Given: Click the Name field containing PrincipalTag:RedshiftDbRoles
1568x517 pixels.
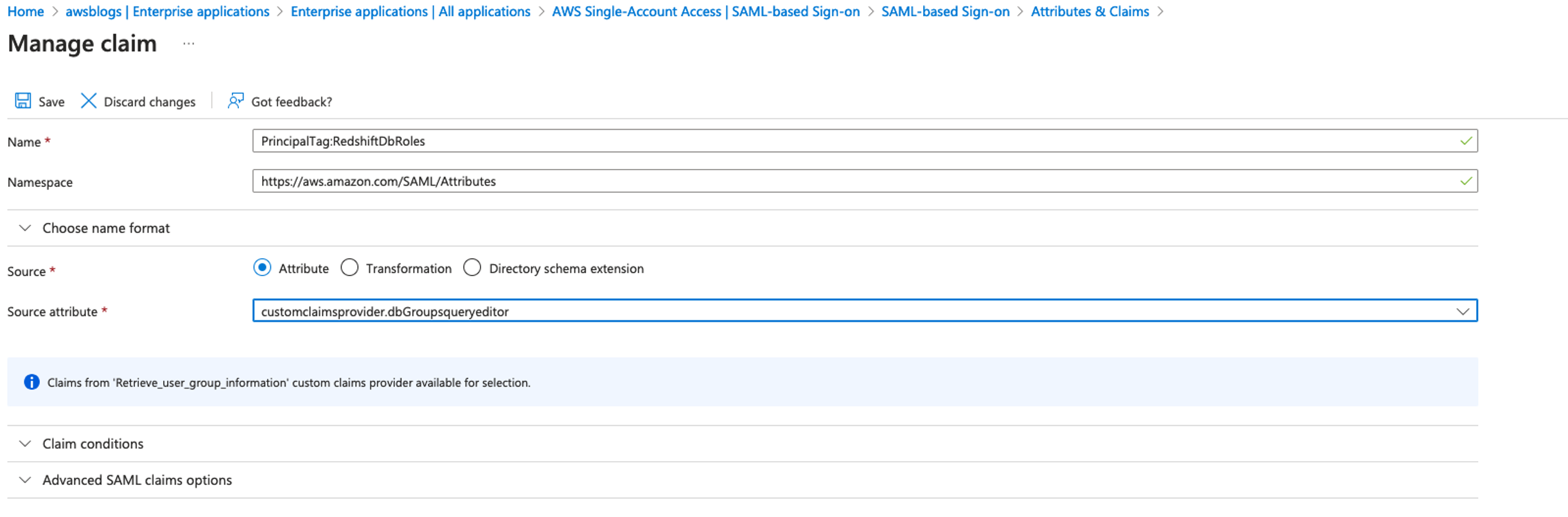Looking at the screenshot, I should pos(865,141).
